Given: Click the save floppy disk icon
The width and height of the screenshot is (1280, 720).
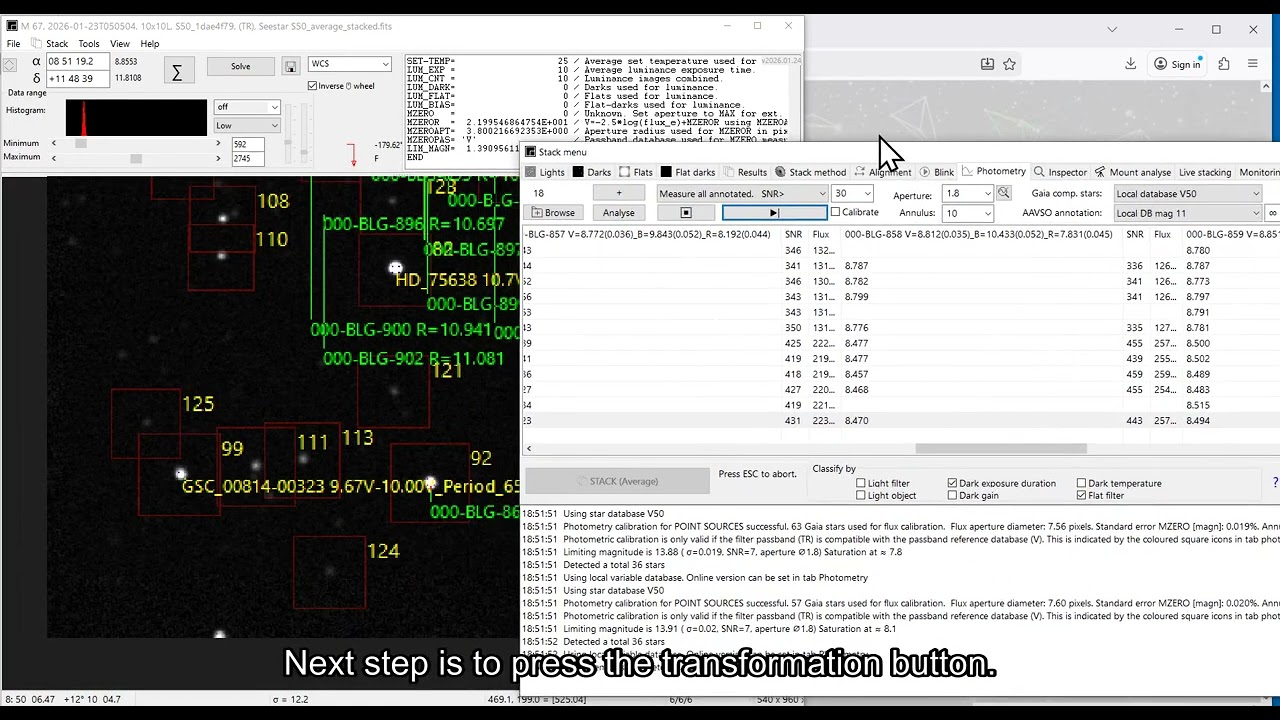Looking at the screenshot, I should click(290, 67).
